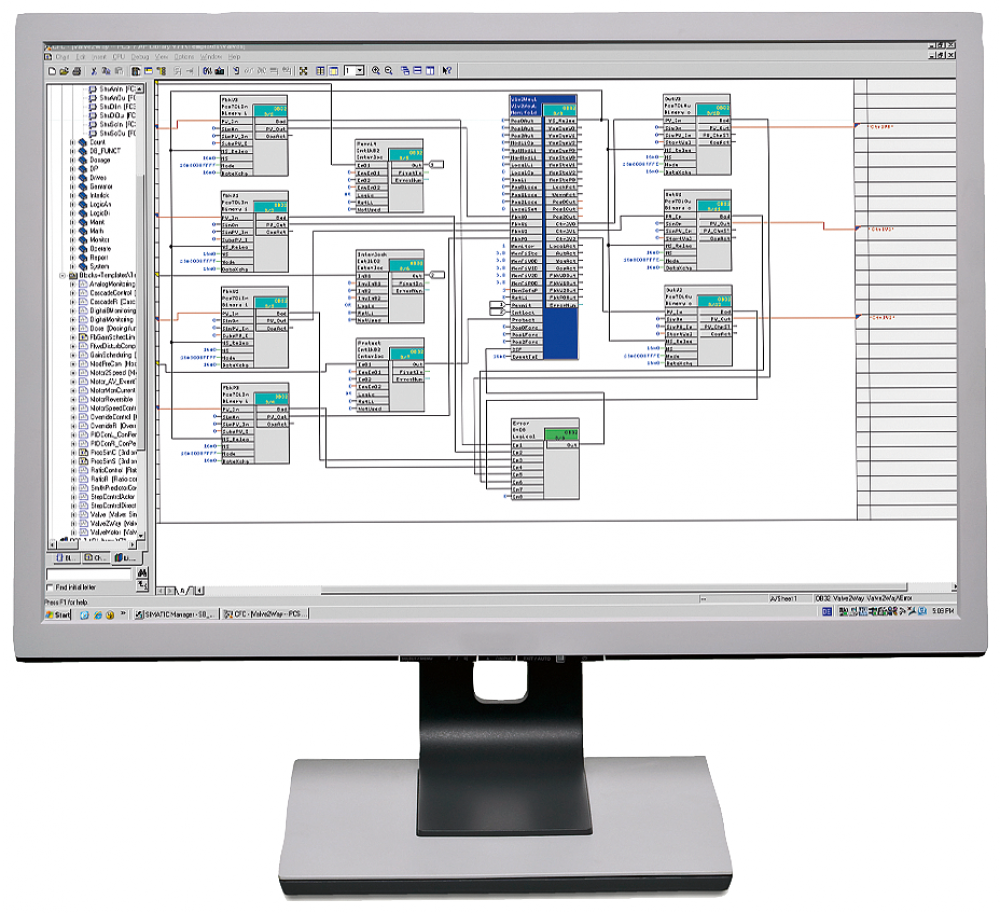Select the Valve2Way template in tree
The image size is (1000, 913).
[x=107, y=523]
